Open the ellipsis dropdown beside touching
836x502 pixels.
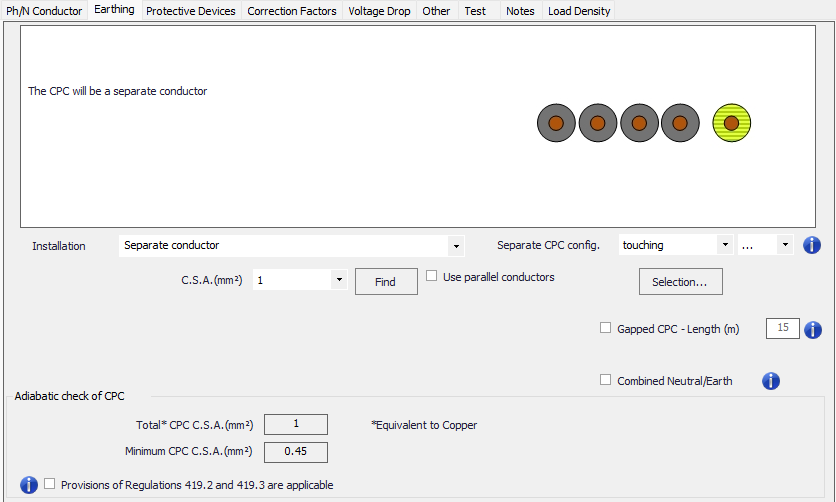point(784,246)
